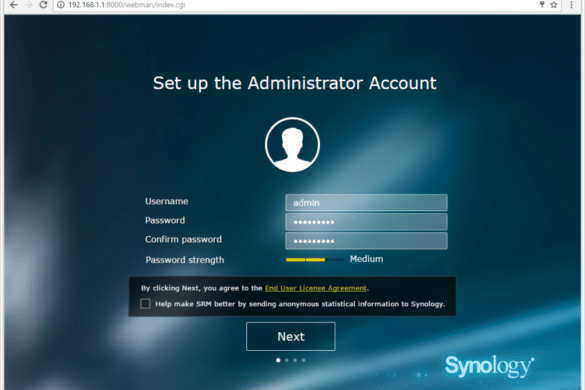Click the administrator avatar icon
Image resolution: width=585 pixels, height=390 pixels.
pos(292,144)
